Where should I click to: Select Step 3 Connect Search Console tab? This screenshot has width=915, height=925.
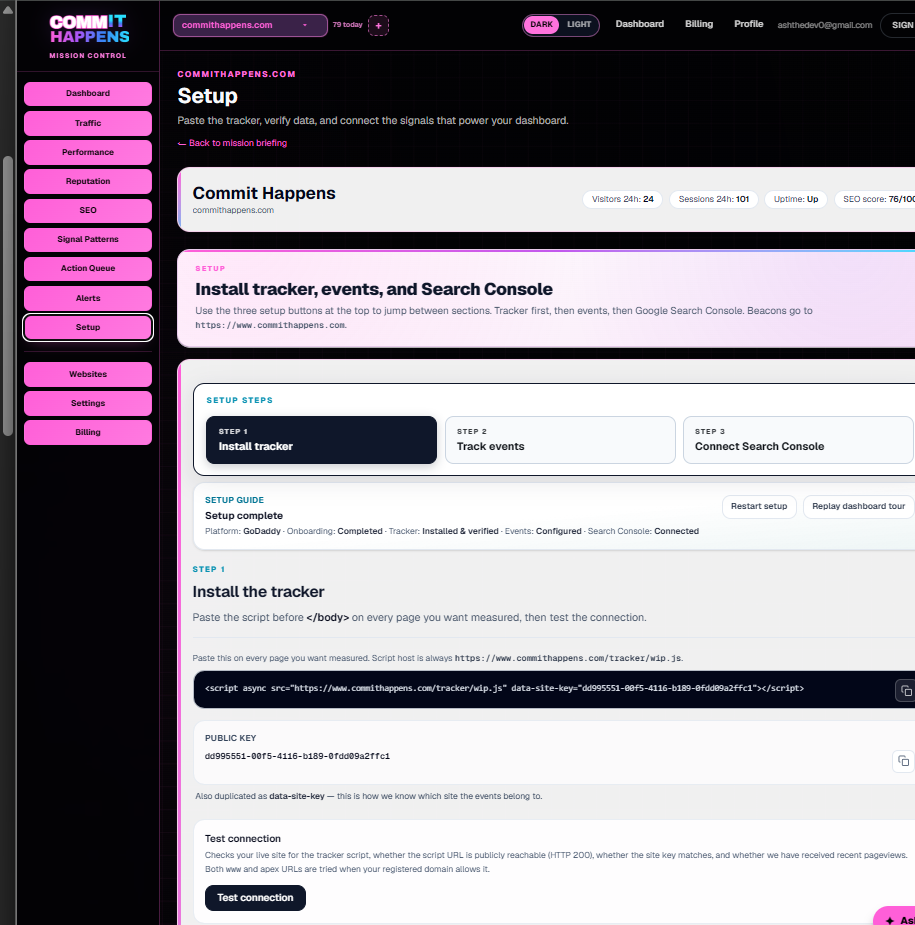798,440
